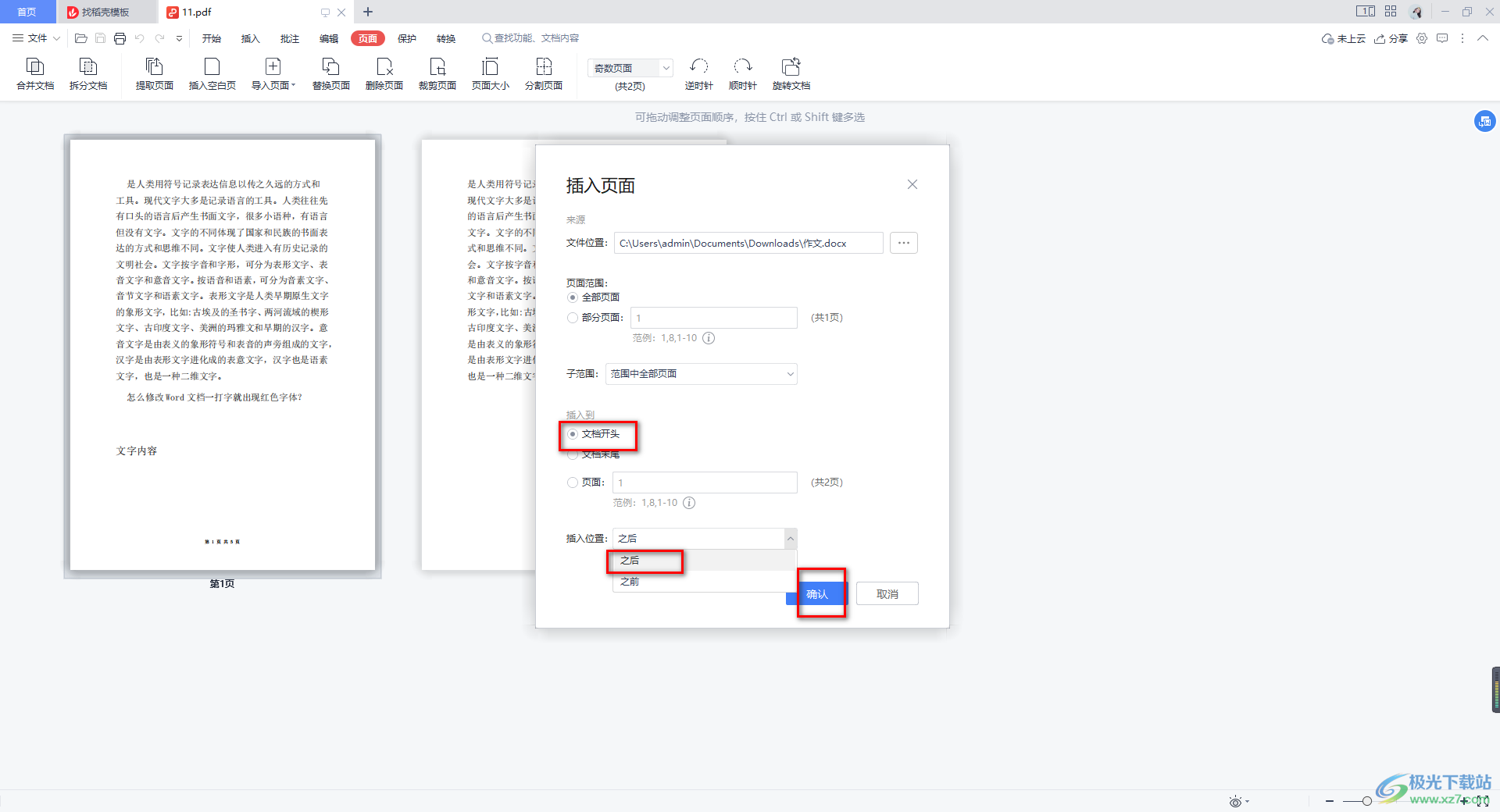Switch to the 转换 ribbon tab
The image size is (1500, 812).
click(x=446, y=38)
